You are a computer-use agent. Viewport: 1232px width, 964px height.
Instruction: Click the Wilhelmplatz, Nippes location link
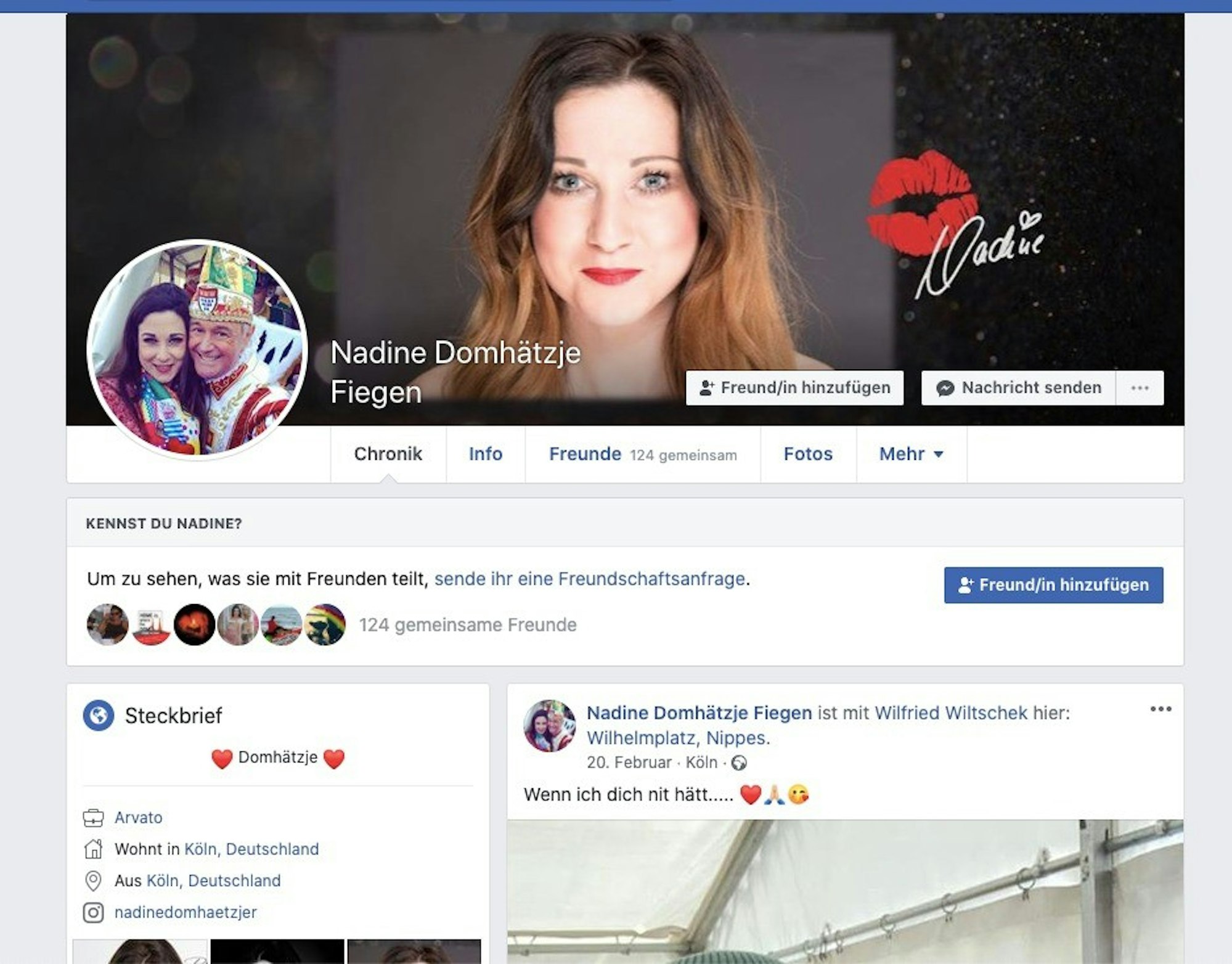(677, 738)
